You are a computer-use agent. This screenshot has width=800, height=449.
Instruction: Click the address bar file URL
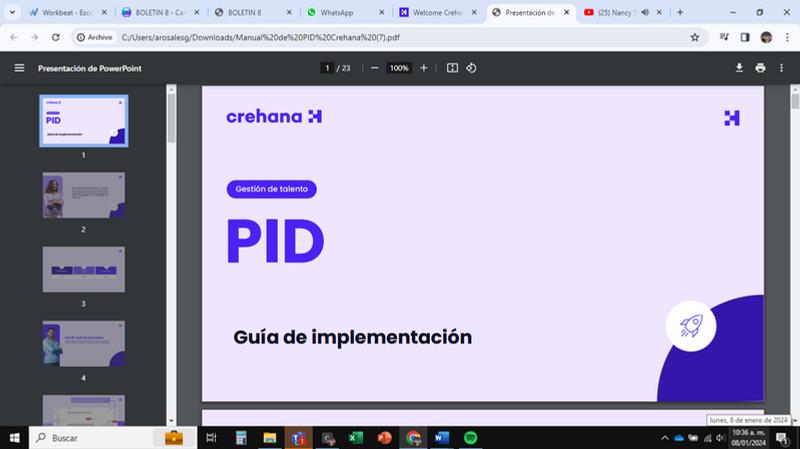click(260, 37)
